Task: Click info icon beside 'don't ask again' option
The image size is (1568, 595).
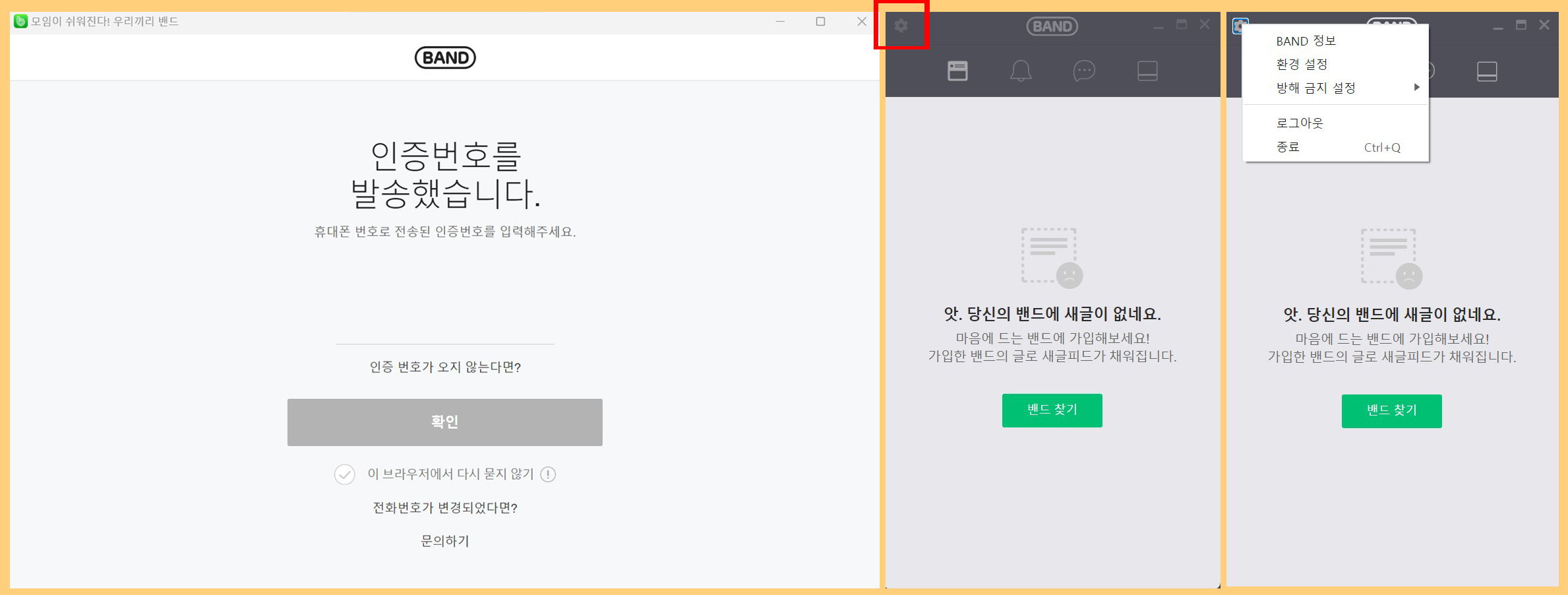Action: (x=548, y=474)
